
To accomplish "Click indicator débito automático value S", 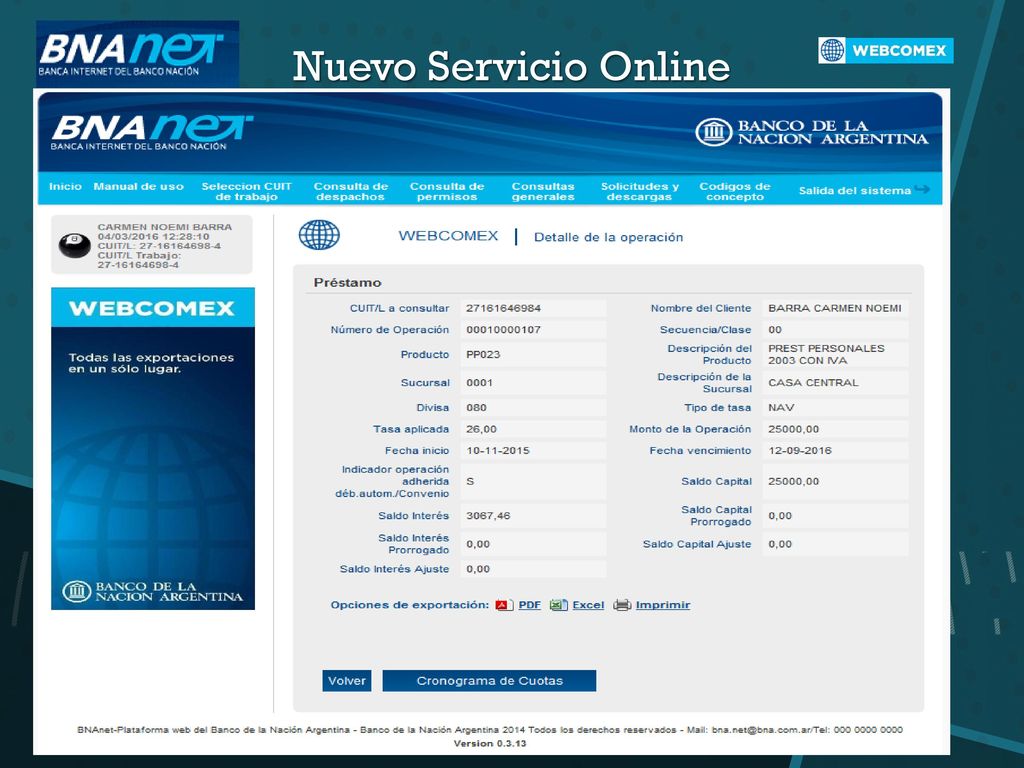I will click(534, 481).
